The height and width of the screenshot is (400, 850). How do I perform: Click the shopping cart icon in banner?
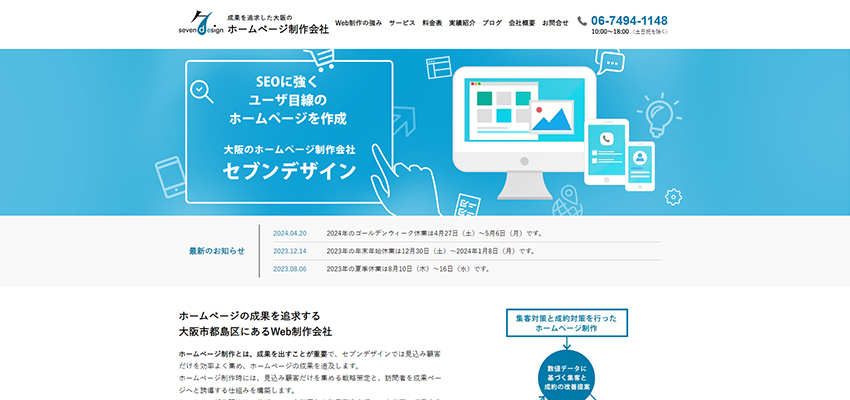pyautogui.click(x=319, y=60)
